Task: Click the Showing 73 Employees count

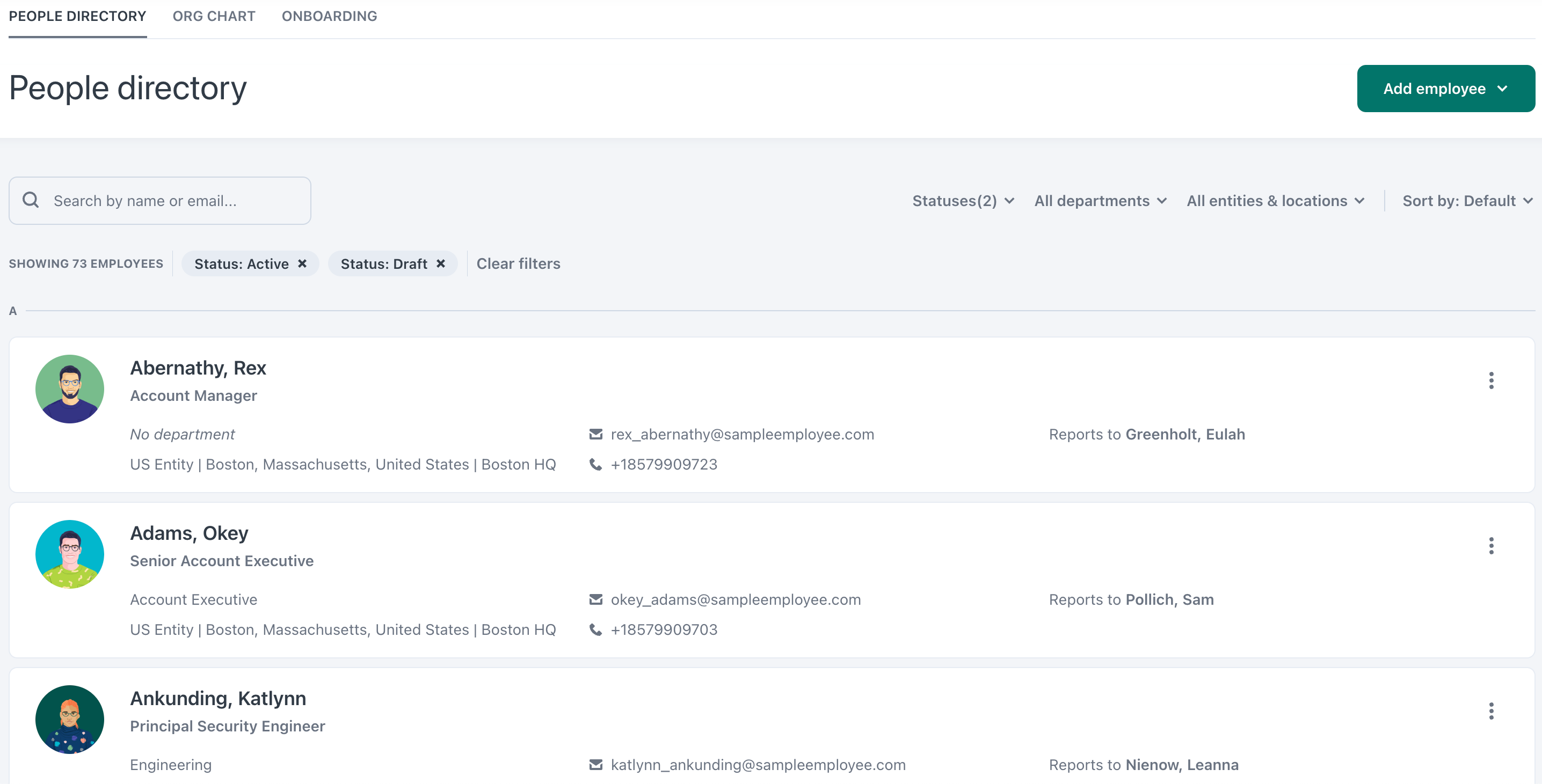Action: coord(85,263)
